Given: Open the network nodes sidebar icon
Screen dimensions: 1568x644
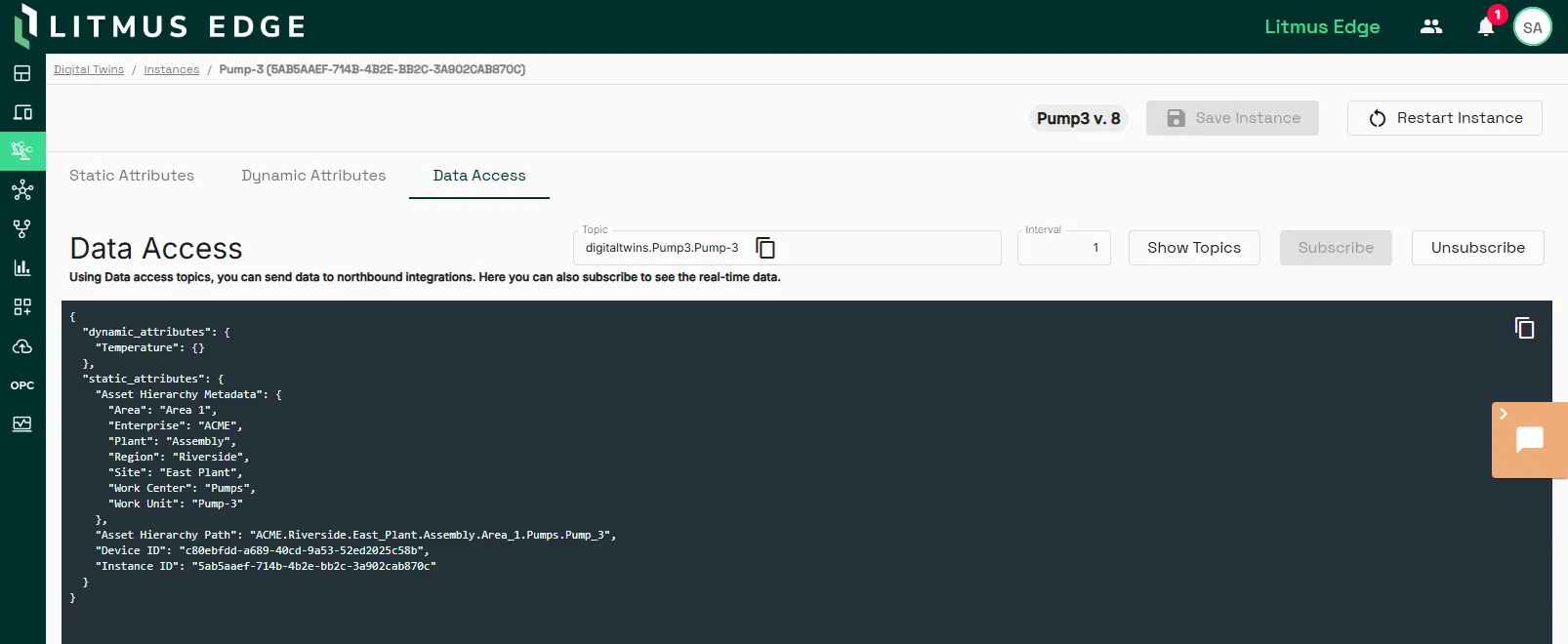Looking at the screenshot, I should coord(22,190).
